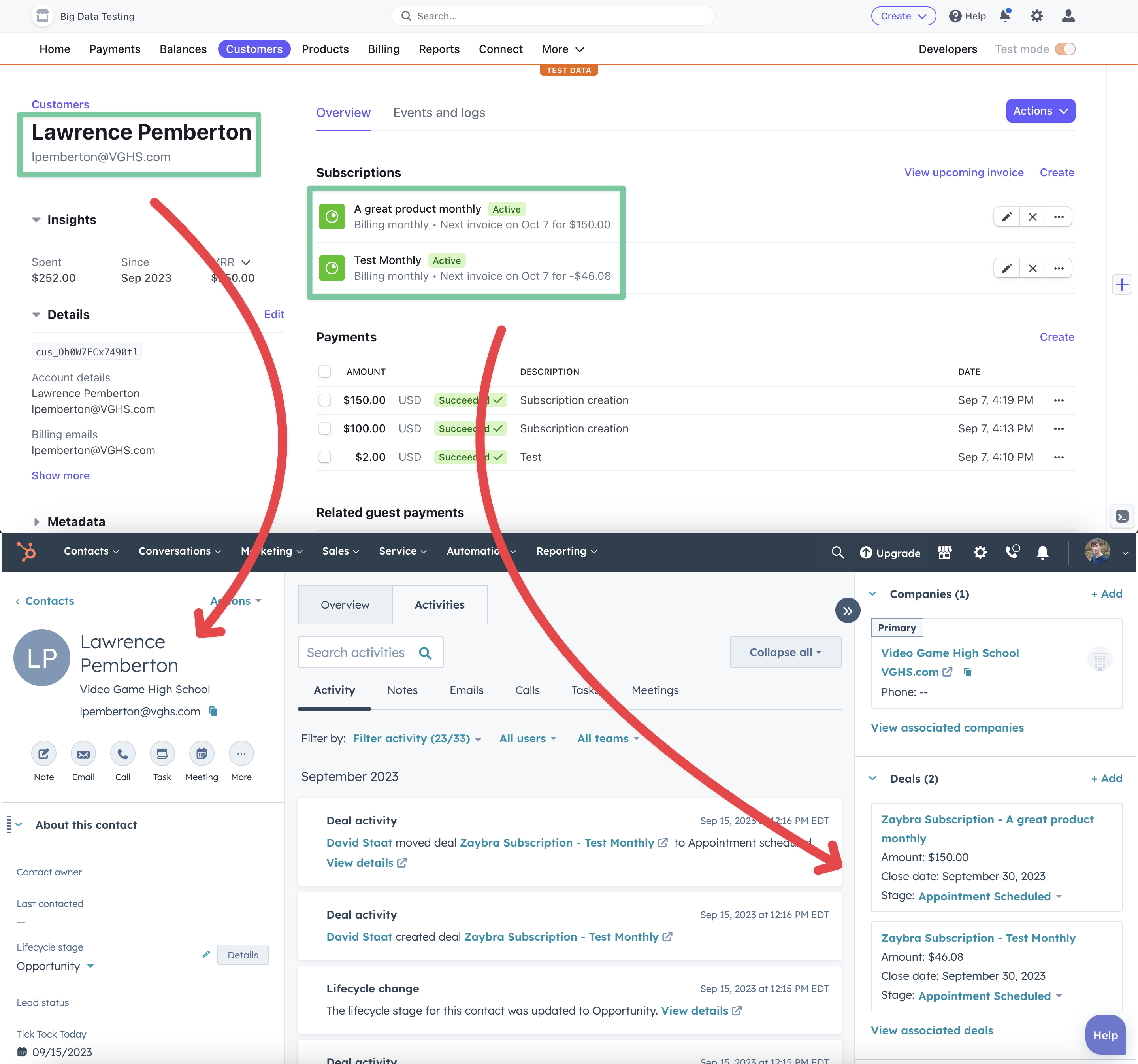Check the $100.00 payment row

click(x=324, y=429)
